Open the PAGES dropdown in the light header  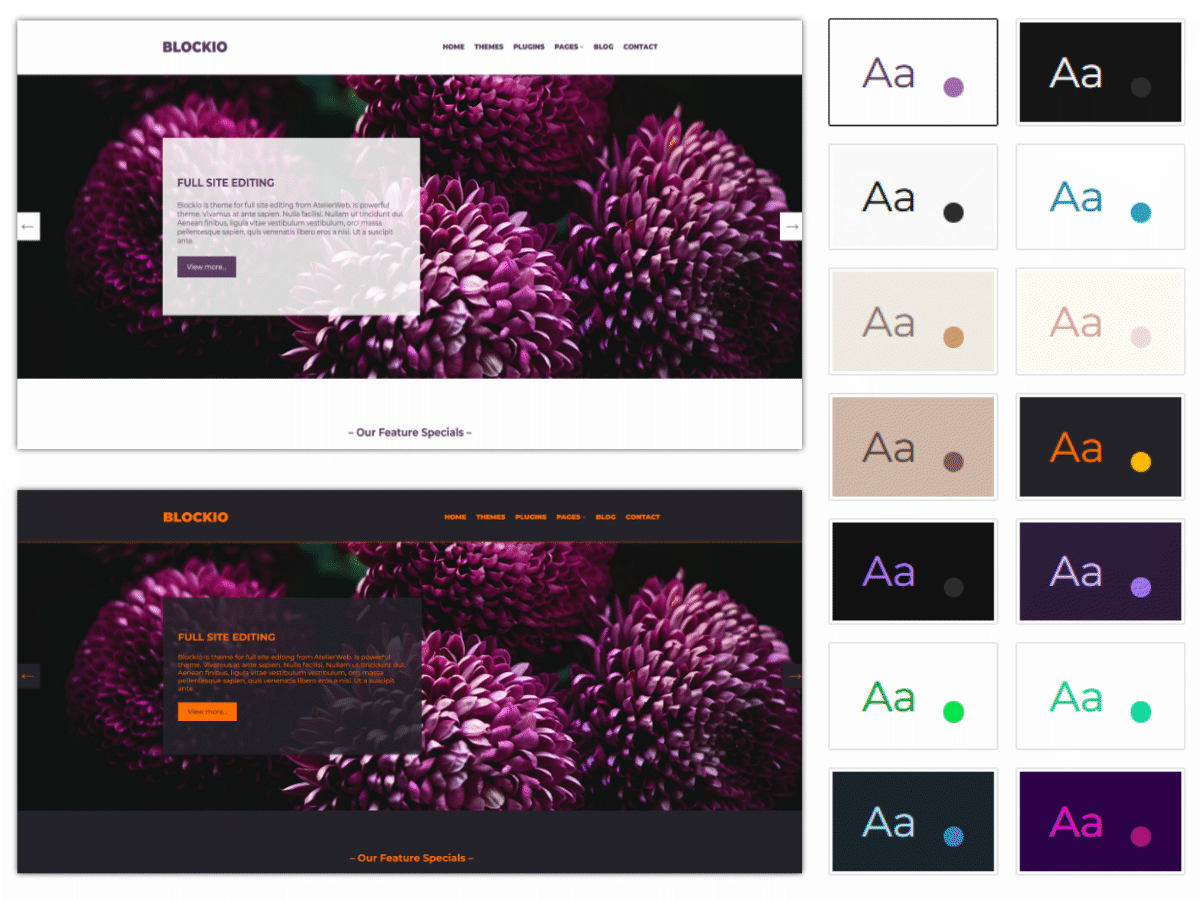(568, 46)
